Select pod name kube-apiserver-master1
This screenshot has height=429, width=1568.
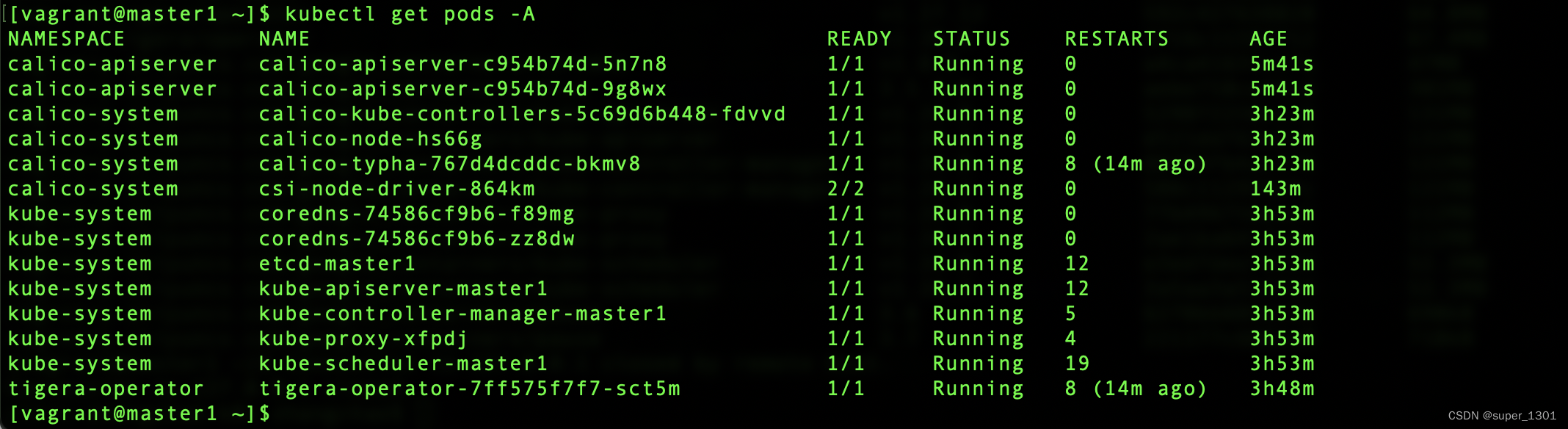(404, 289)
